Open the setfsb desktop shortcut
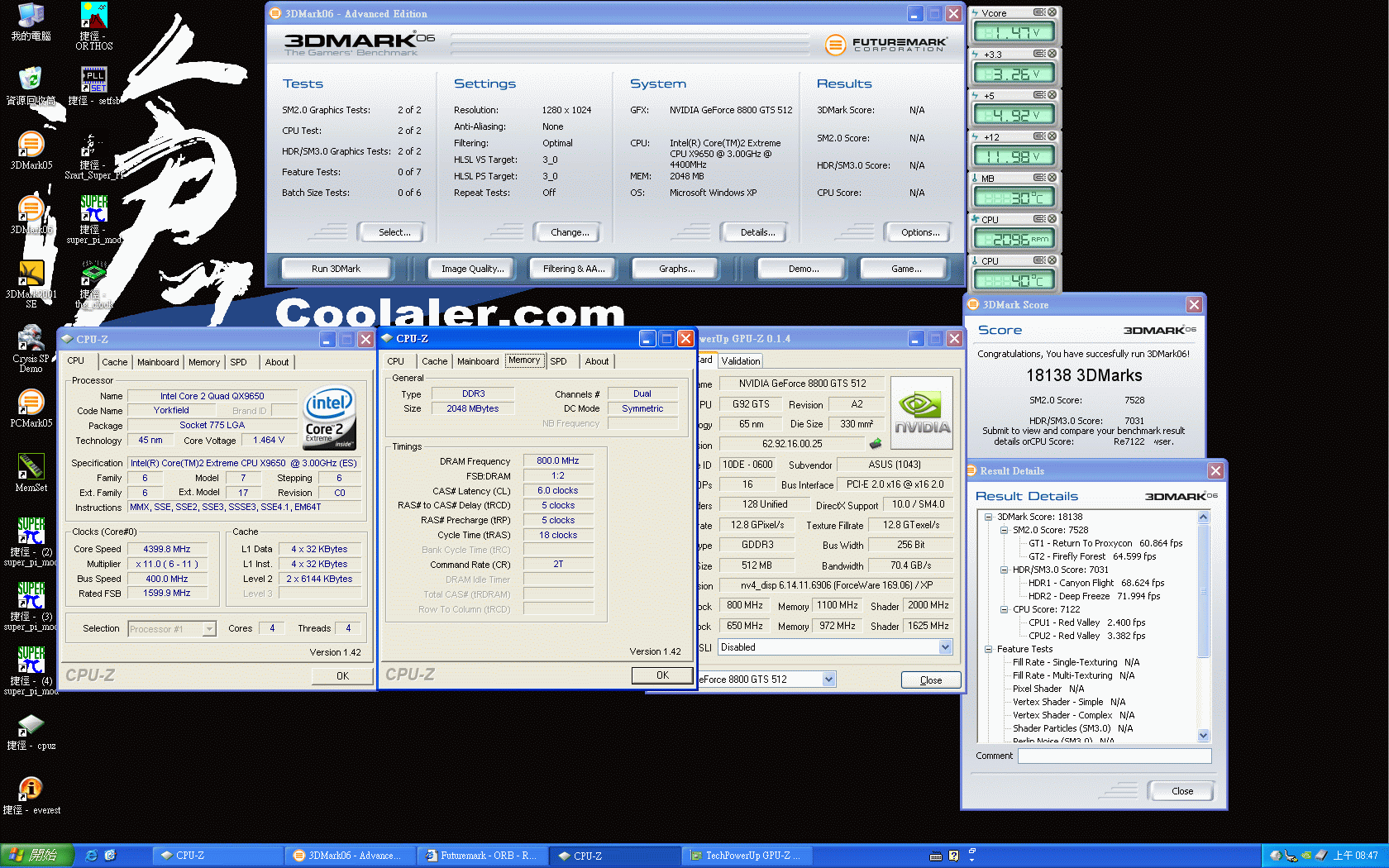The width and height of the screenshot is (1389, 868). tap(94, 86)
